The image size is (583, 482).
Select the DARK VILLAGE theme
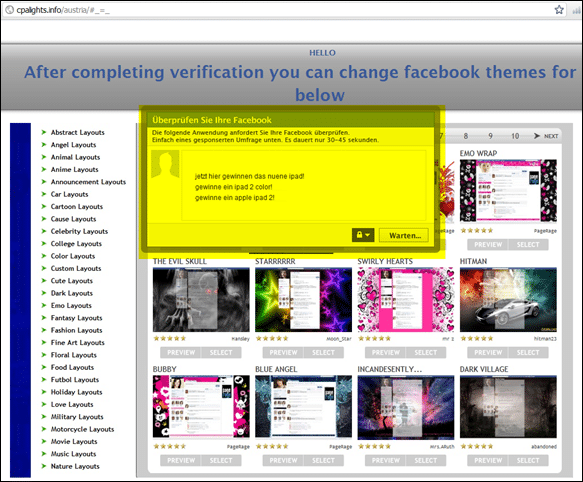click(x=528, y=460)
